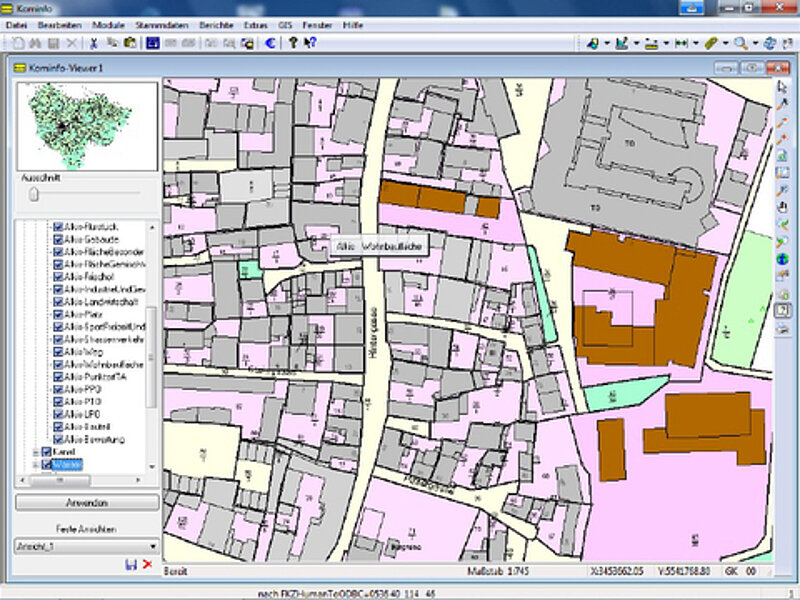800x600 pixels.
Task: Click the red X delete view button
Action: pyautogui.click(x=147, y=564)
